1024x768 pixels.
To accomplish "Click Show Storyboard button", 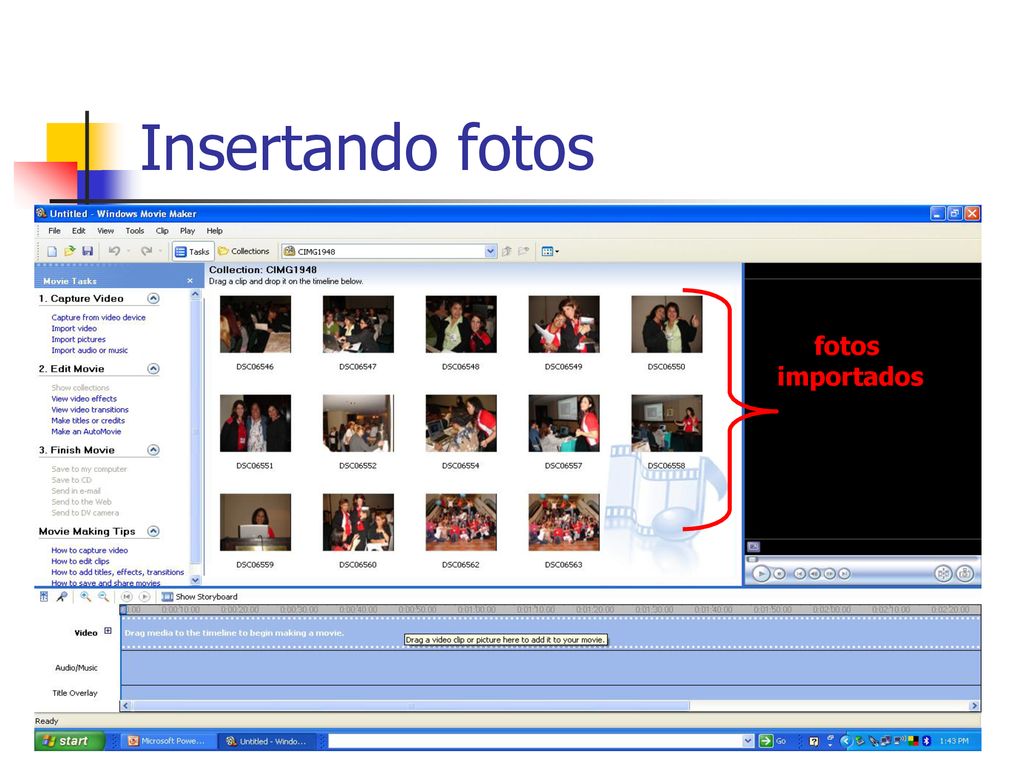I will (200, 597).
